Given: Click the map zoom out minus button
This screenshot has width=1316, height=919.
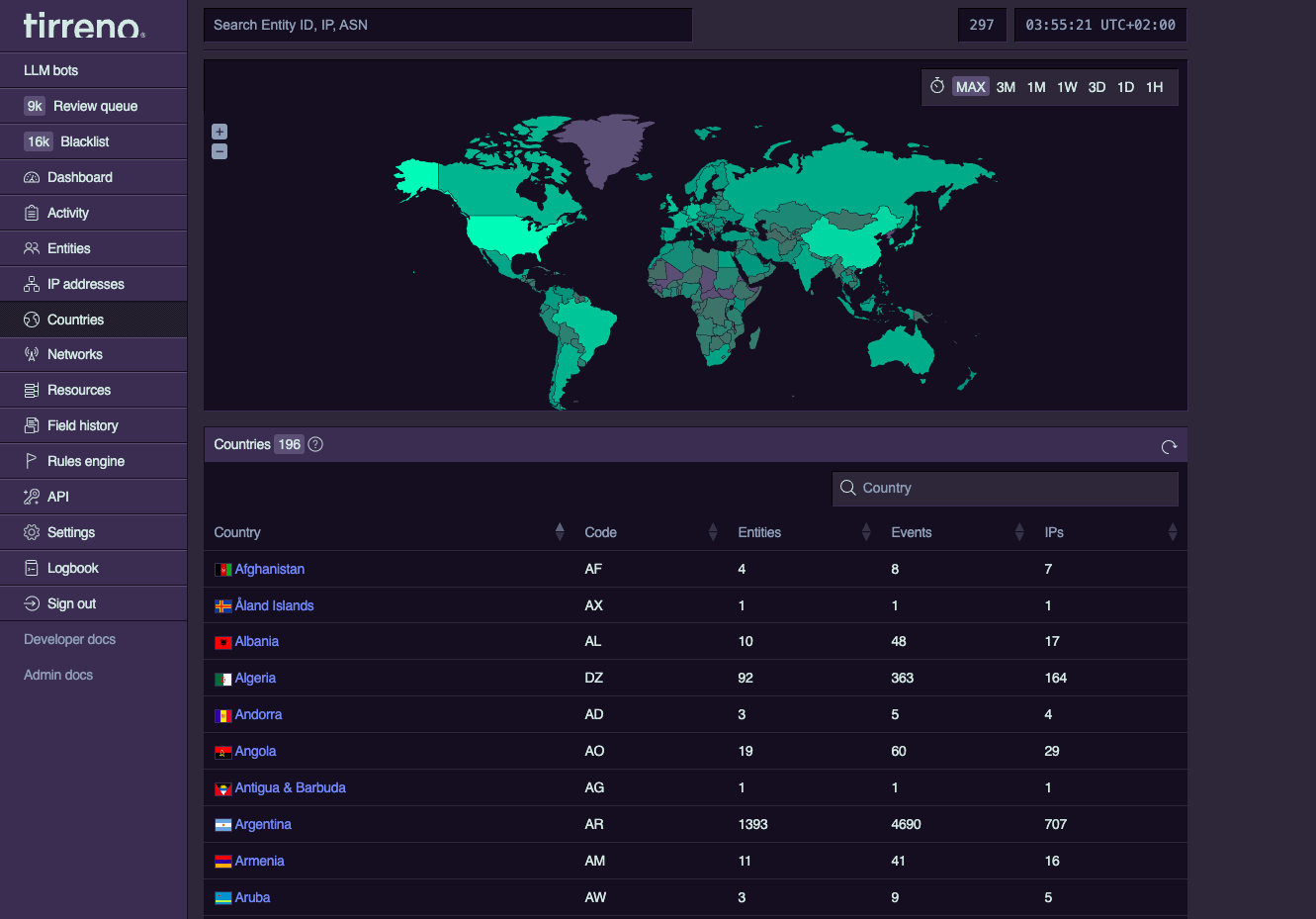Looking at the screenshot, I should coord(219,151).
